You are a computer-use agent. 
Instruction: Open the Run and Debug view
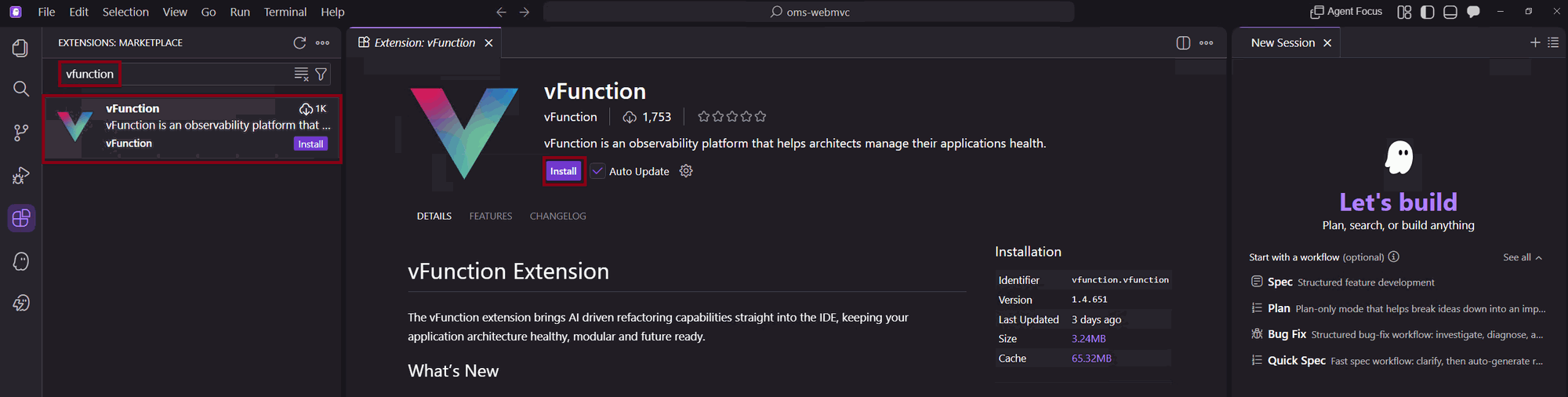click(21, 176)
